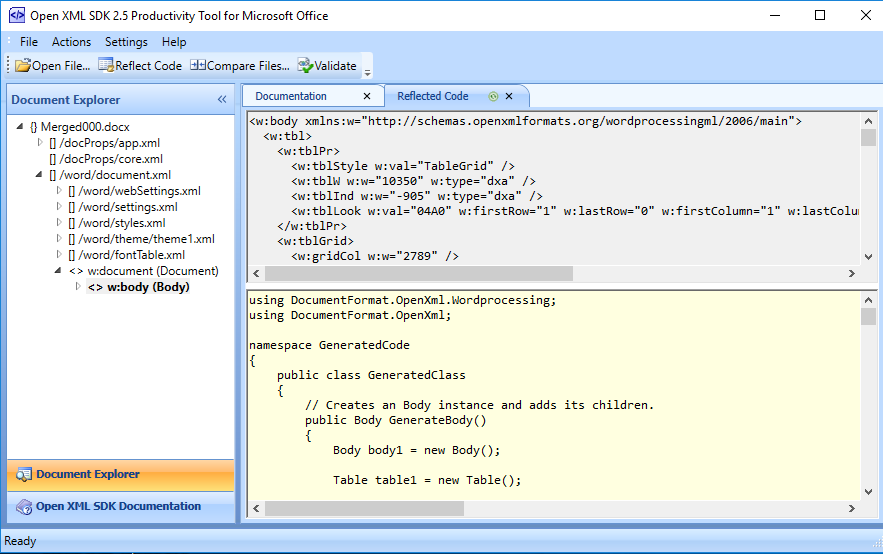Open the Actions menu
The width and height of the screenshot is (883, 554).
72,42
